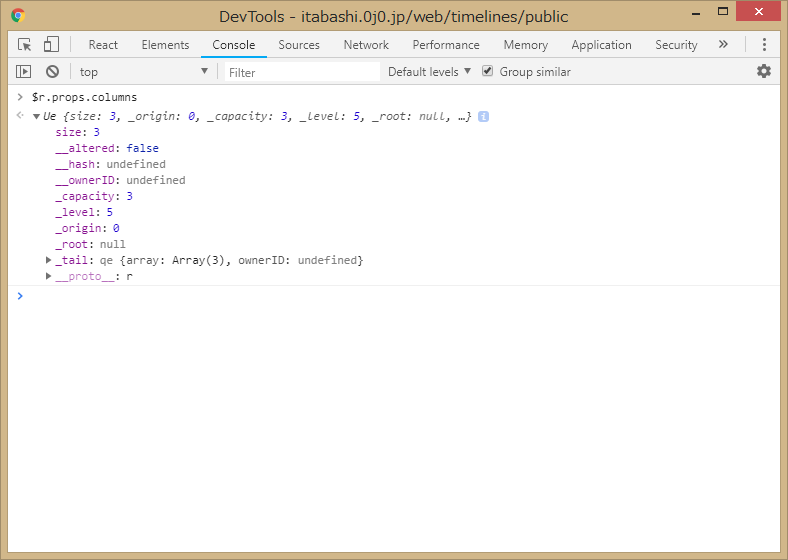
Task: Clear the console with the ban icon
Action: pyautogui.click(x=52, y=71)
